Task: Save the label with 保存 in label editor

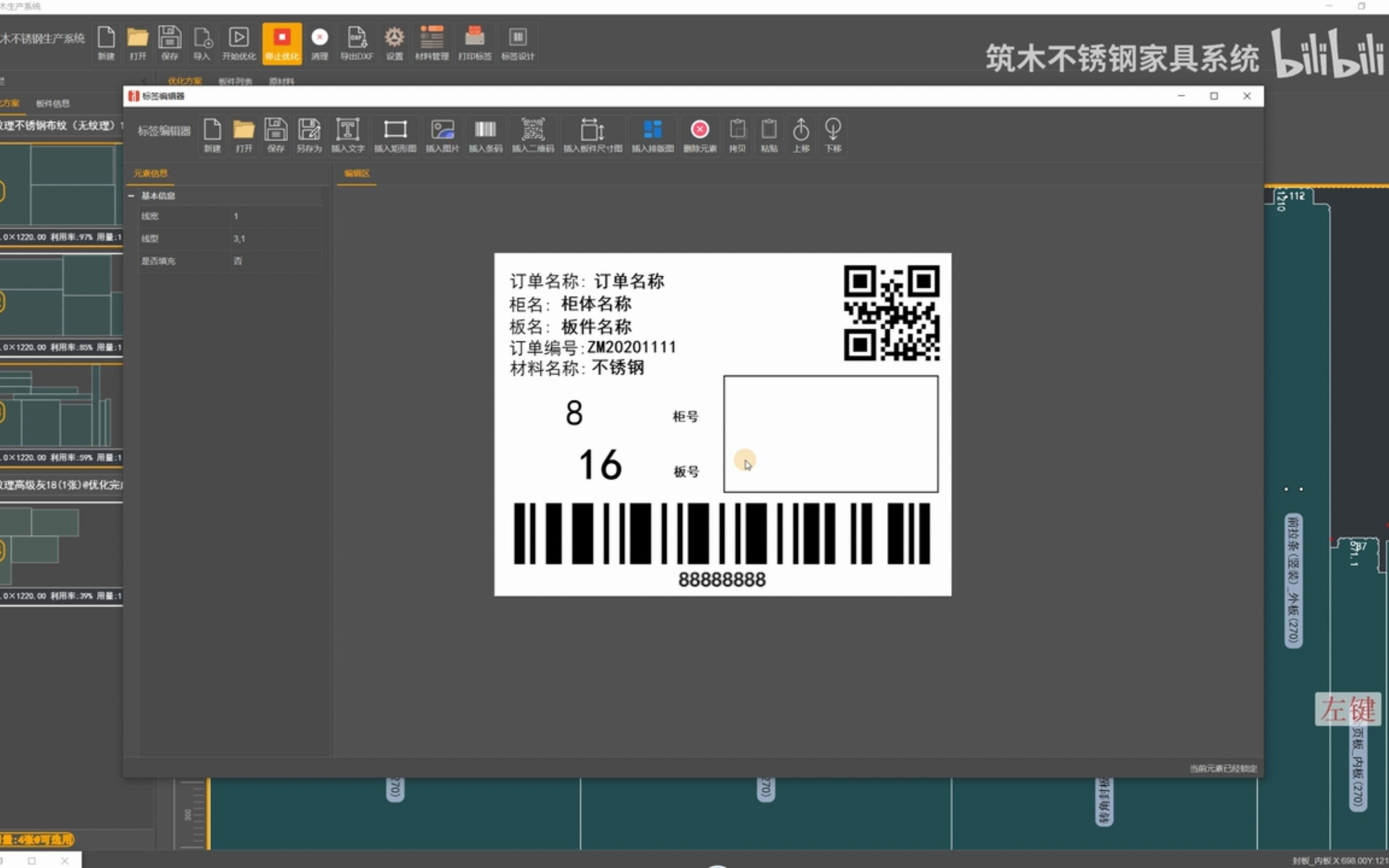Action: pos(275,135)
